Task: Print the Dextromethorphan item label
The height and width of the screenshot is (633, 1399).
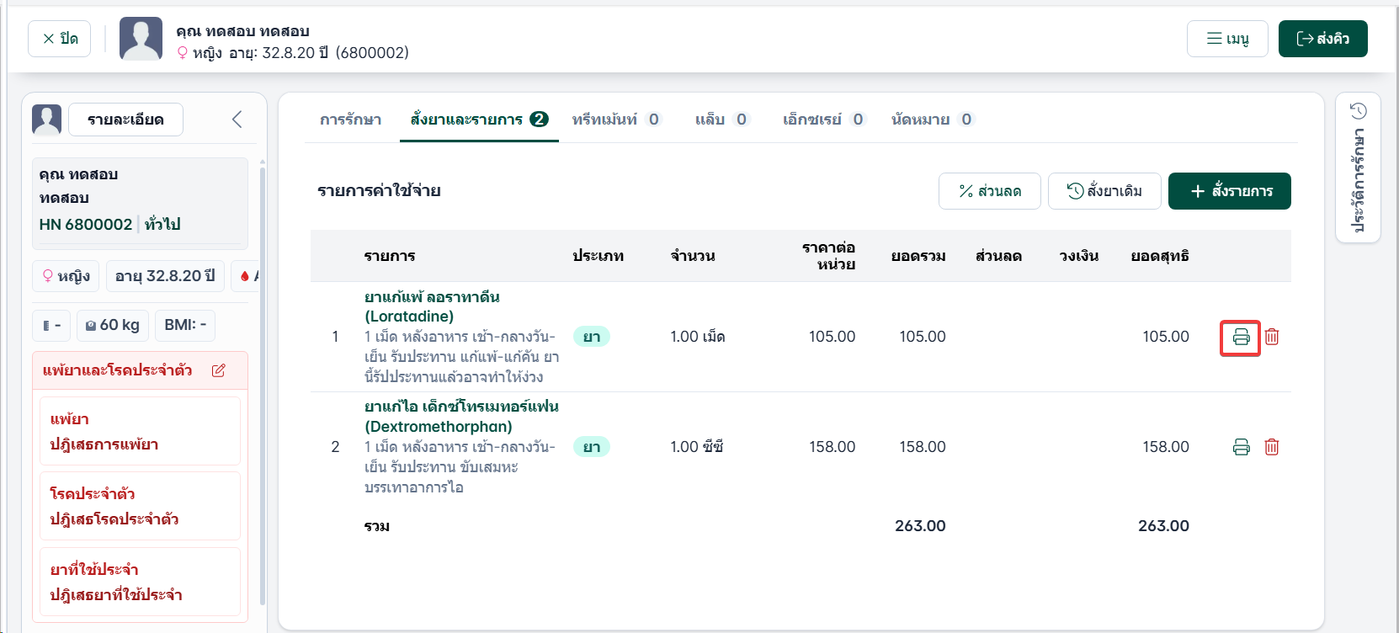Action: tap(1241, 447)
